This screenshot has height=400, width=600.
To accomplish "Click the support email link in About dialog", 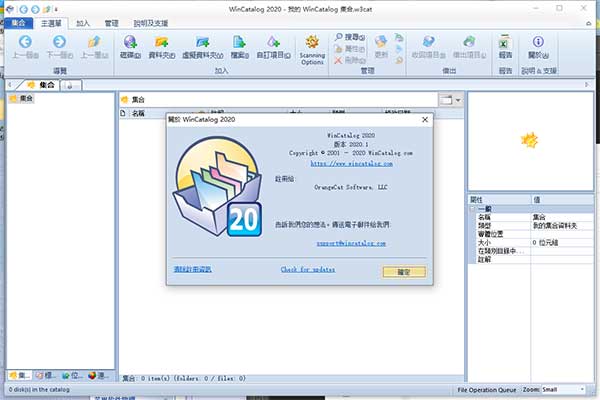I will click(351, 243).
